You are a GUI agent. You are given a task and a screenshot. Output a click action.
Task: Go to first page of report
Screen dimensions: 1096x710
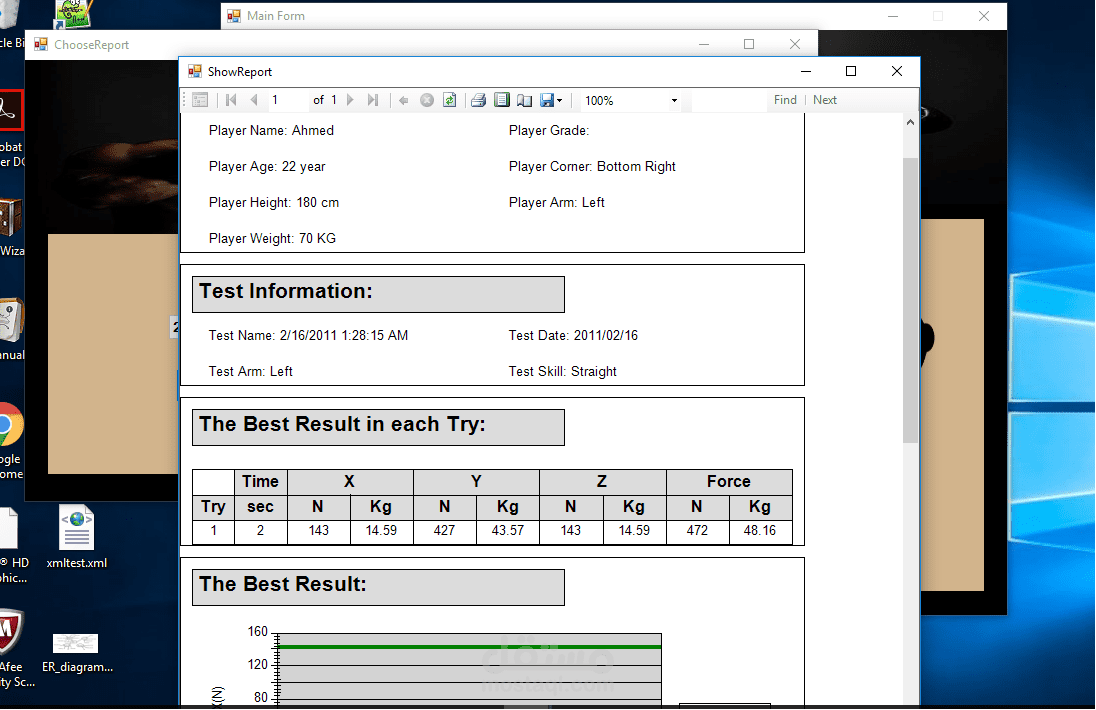point(231,100)
